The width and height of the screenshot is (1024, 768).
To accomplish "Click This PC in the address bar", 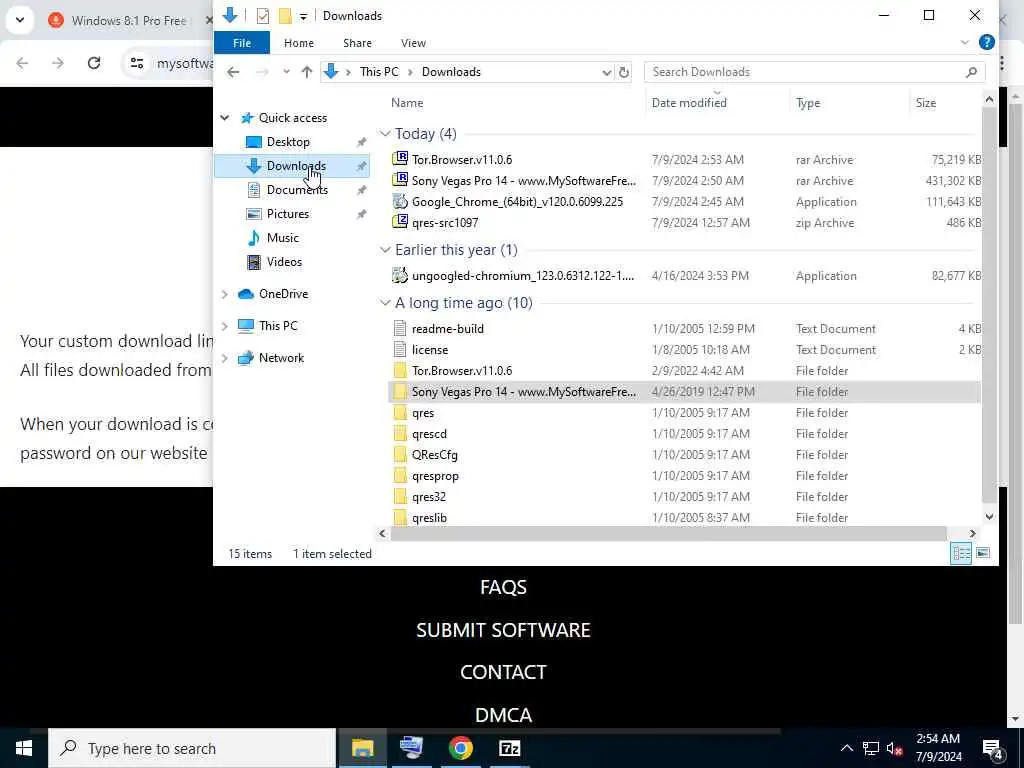I will click(x=379, y=72).
